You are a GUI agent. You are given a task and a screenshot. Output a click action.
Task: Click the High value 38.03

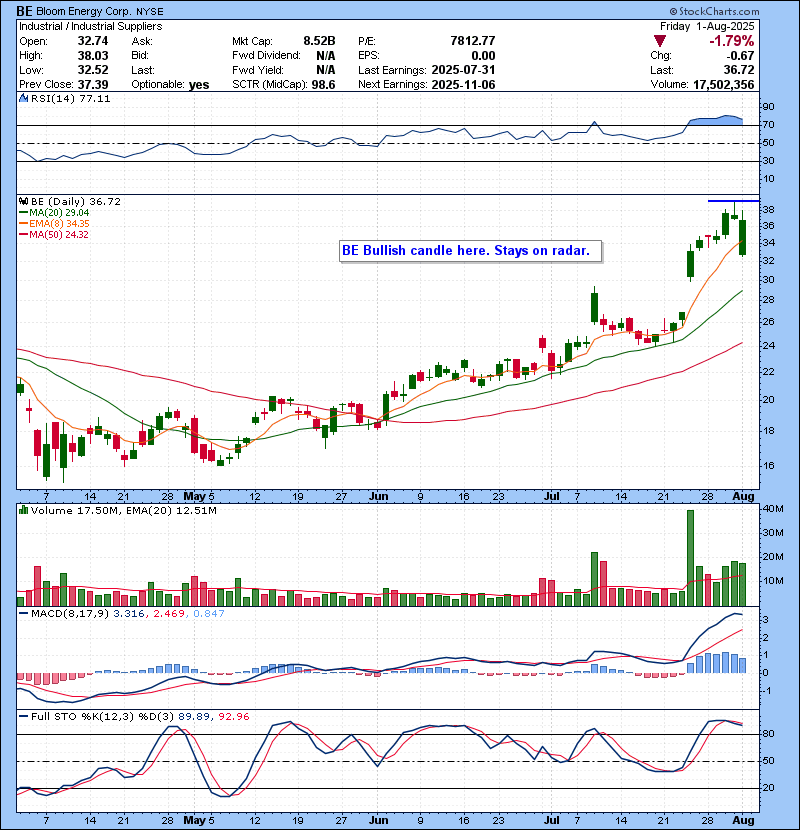93,56
